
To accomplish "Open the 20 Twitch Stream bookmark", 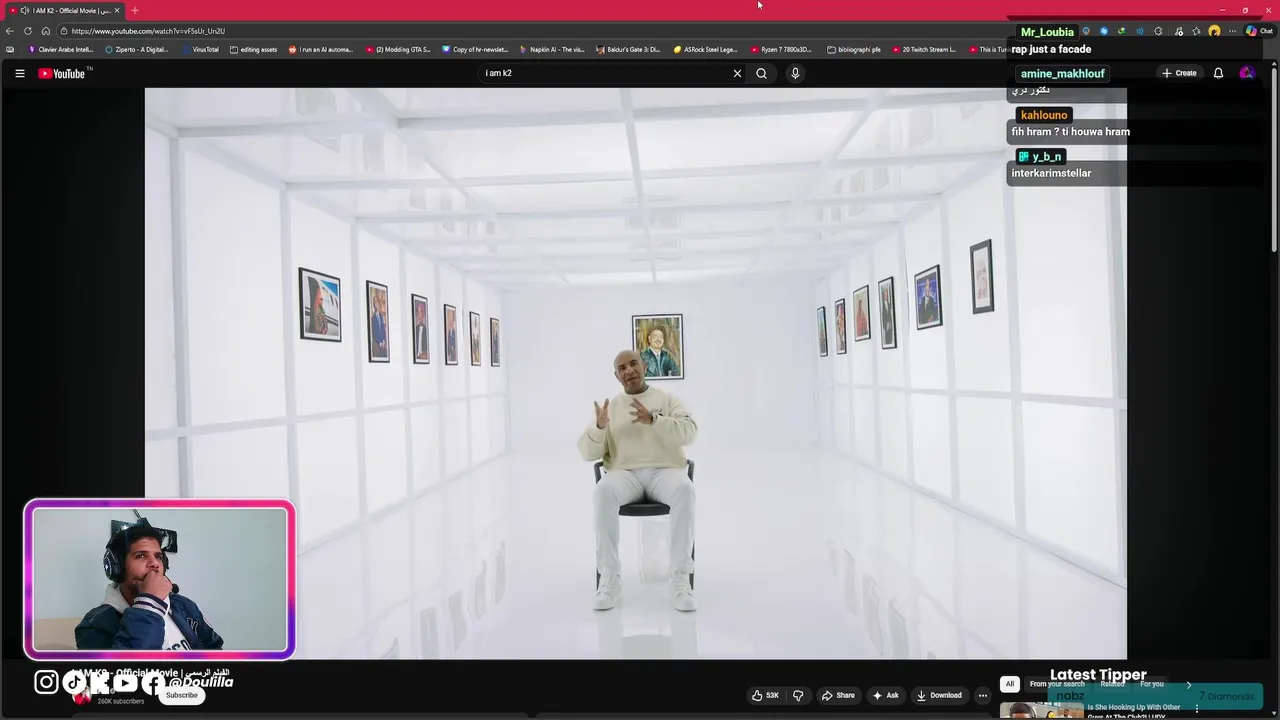I will 924,49.
